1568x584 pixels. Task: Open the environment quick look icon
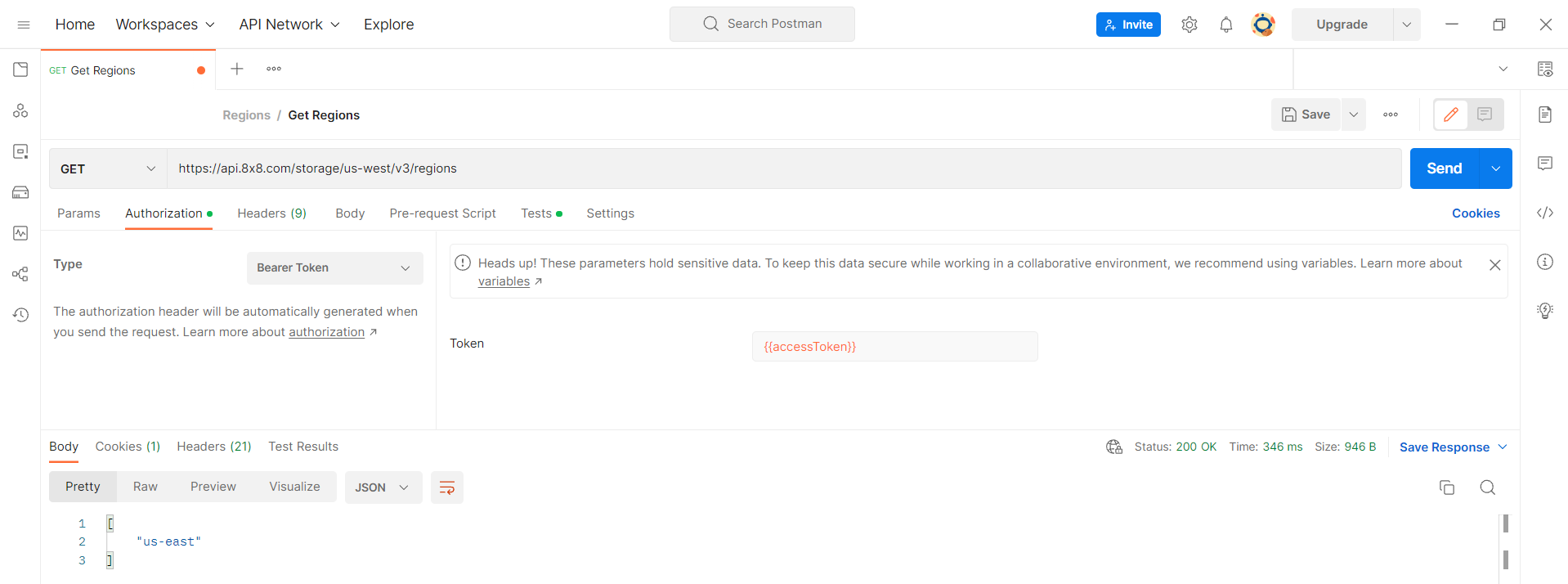pos(1545,70)
